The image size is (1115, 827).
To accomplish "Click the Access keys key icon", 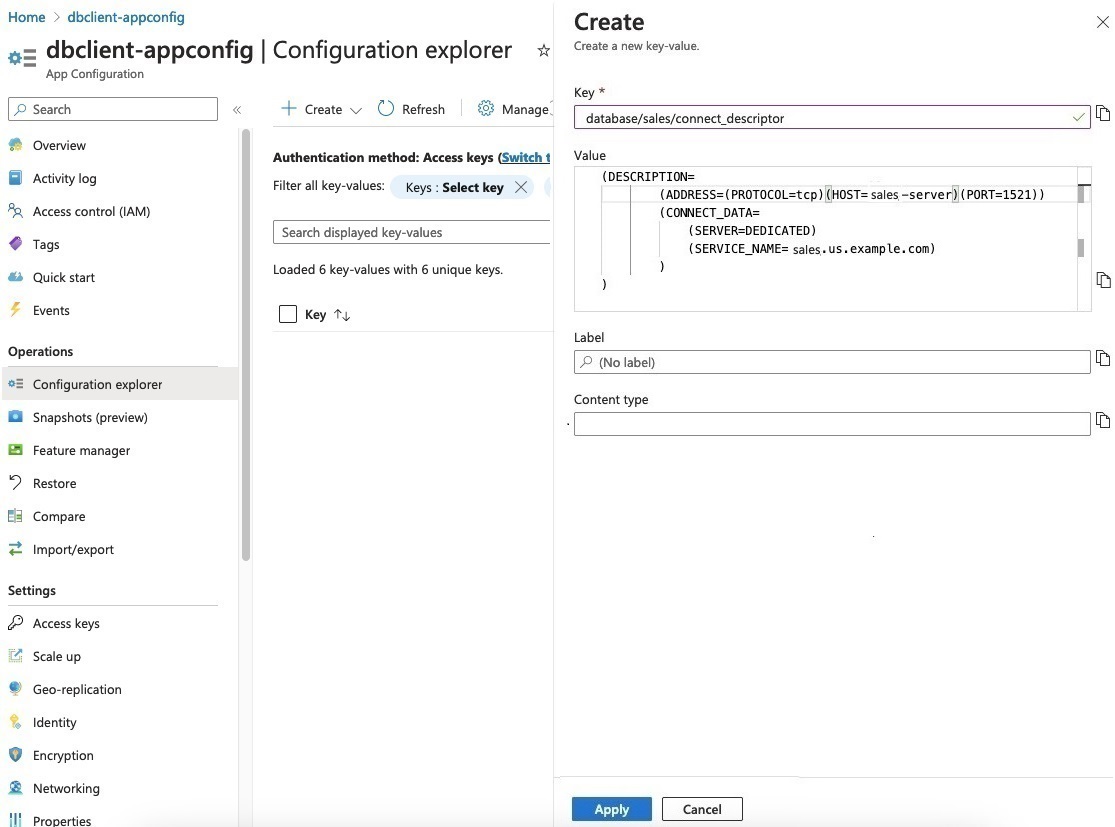I will pos(16,623).
